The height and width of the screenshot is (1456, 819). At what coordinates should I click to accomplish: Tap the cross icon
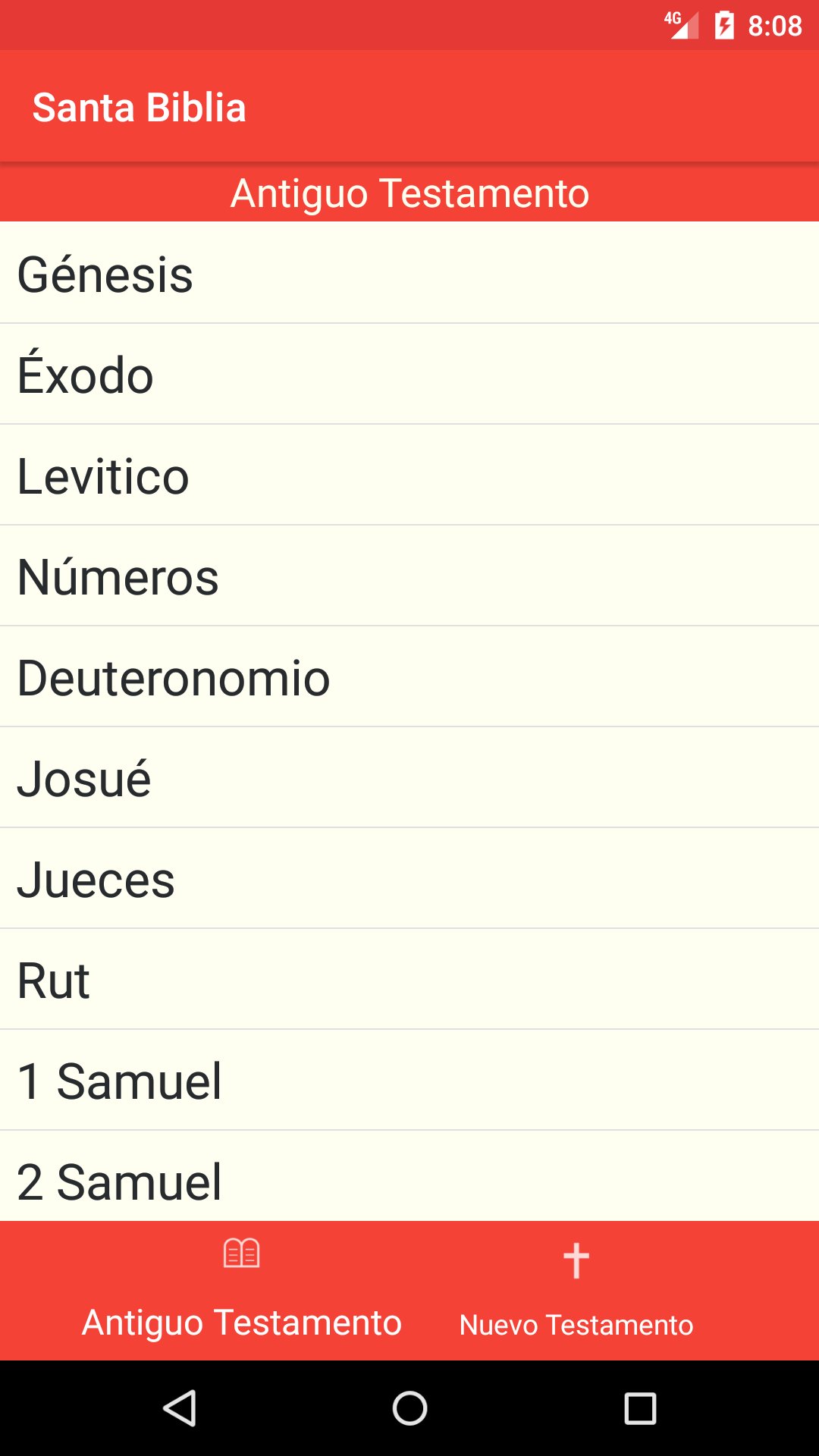click(576, 1260)
